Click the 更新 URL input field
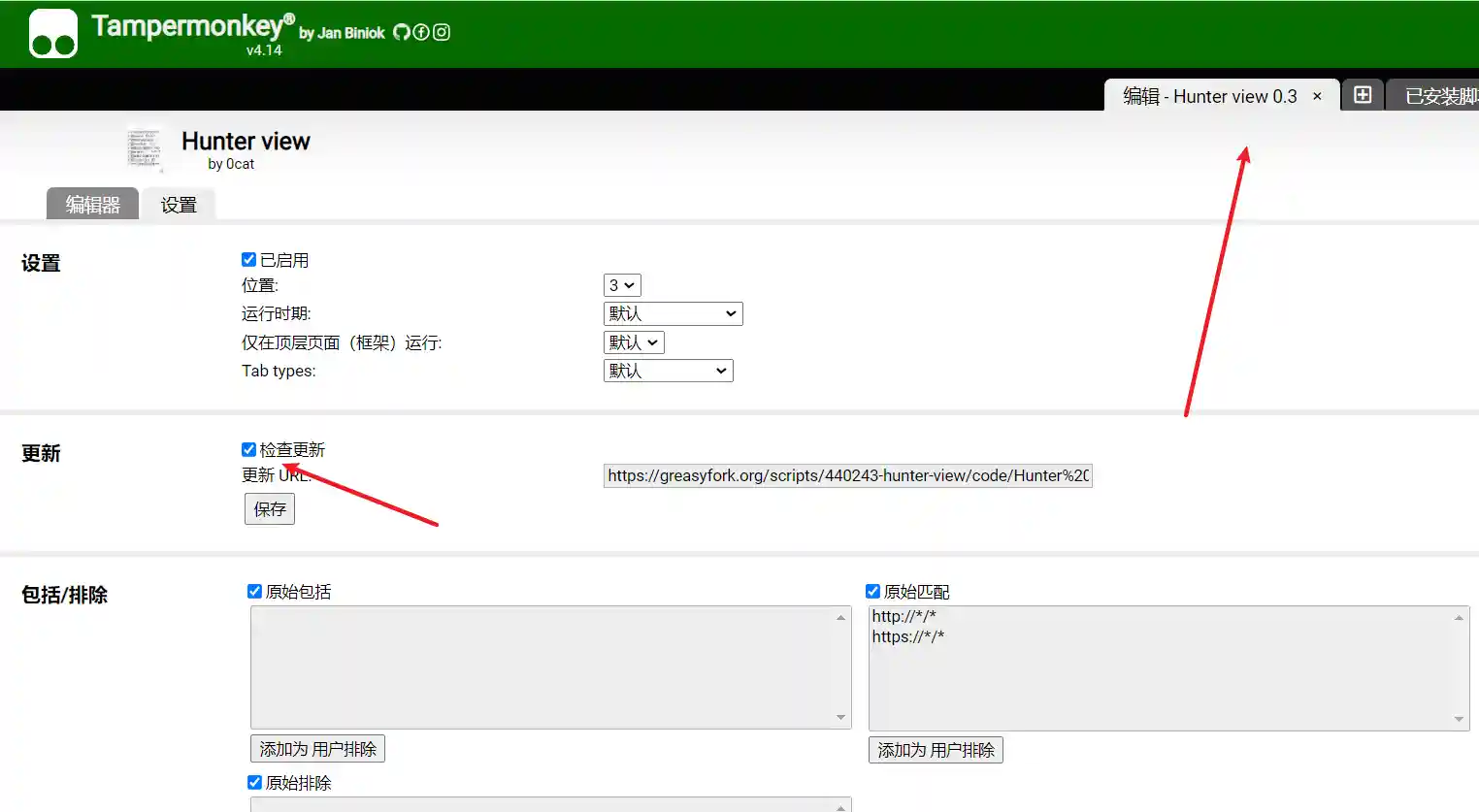 (847, 475)
